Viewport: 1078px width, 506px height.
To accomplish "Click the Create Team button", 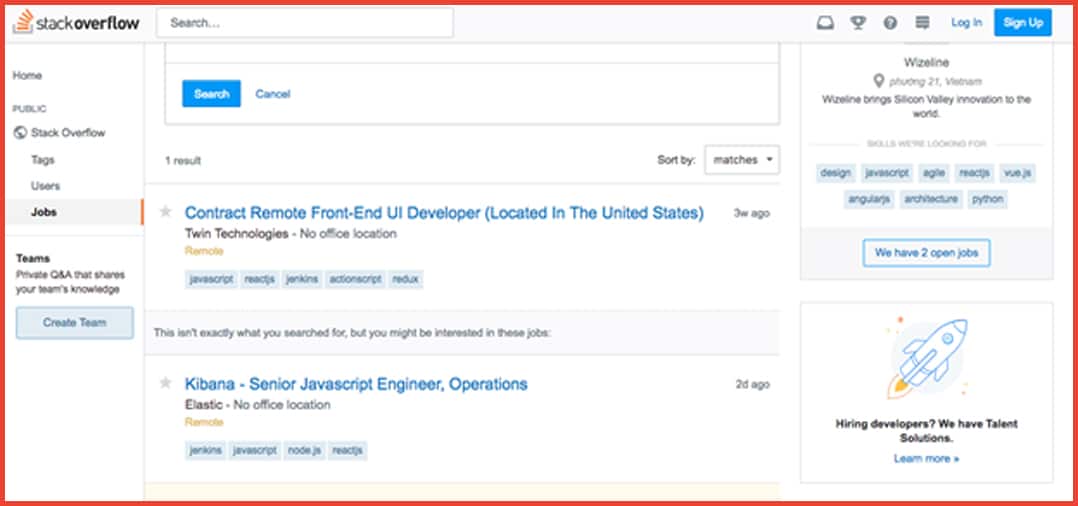I will [x=75, y=322].
